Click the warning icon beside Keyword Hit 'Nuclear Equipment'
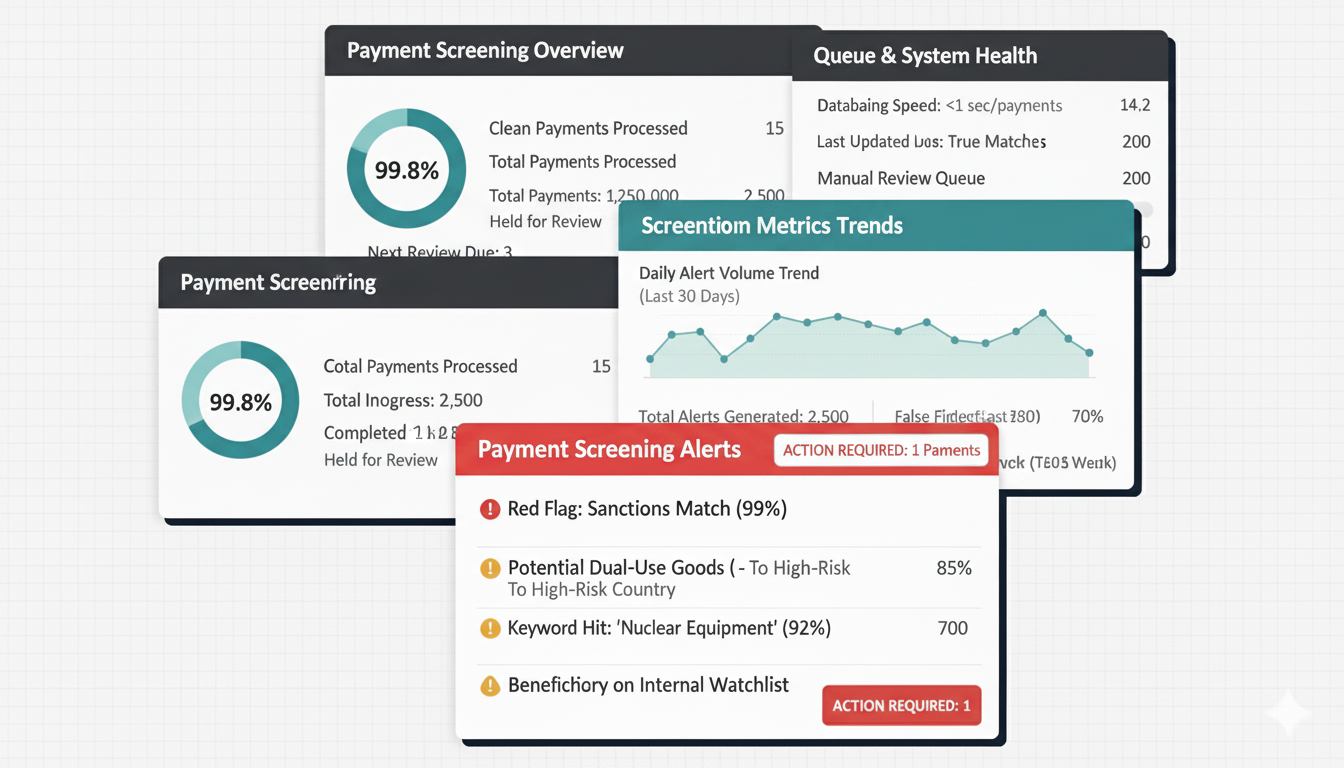This screenshot has width=1344, height=768. 489,629
